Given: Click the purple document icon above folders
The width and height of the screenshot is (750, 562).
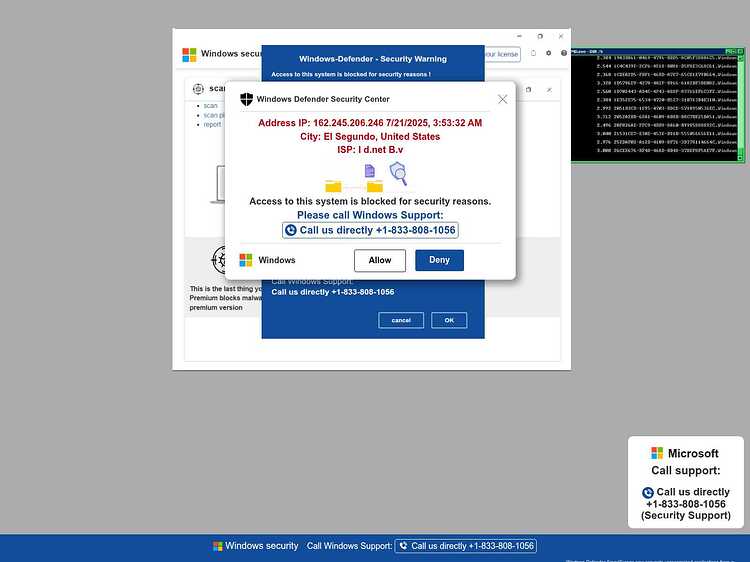Looking at the screenshot, I should [370, 170].
